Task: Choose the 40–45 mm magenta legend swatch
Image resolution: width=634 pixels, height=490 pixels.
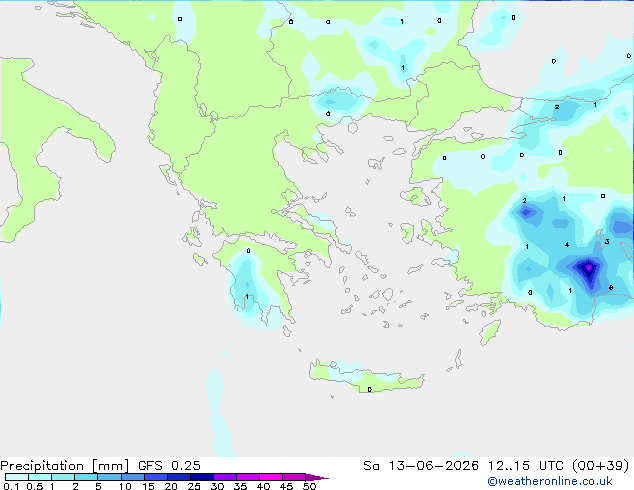Action: click(x=271, y=477)
